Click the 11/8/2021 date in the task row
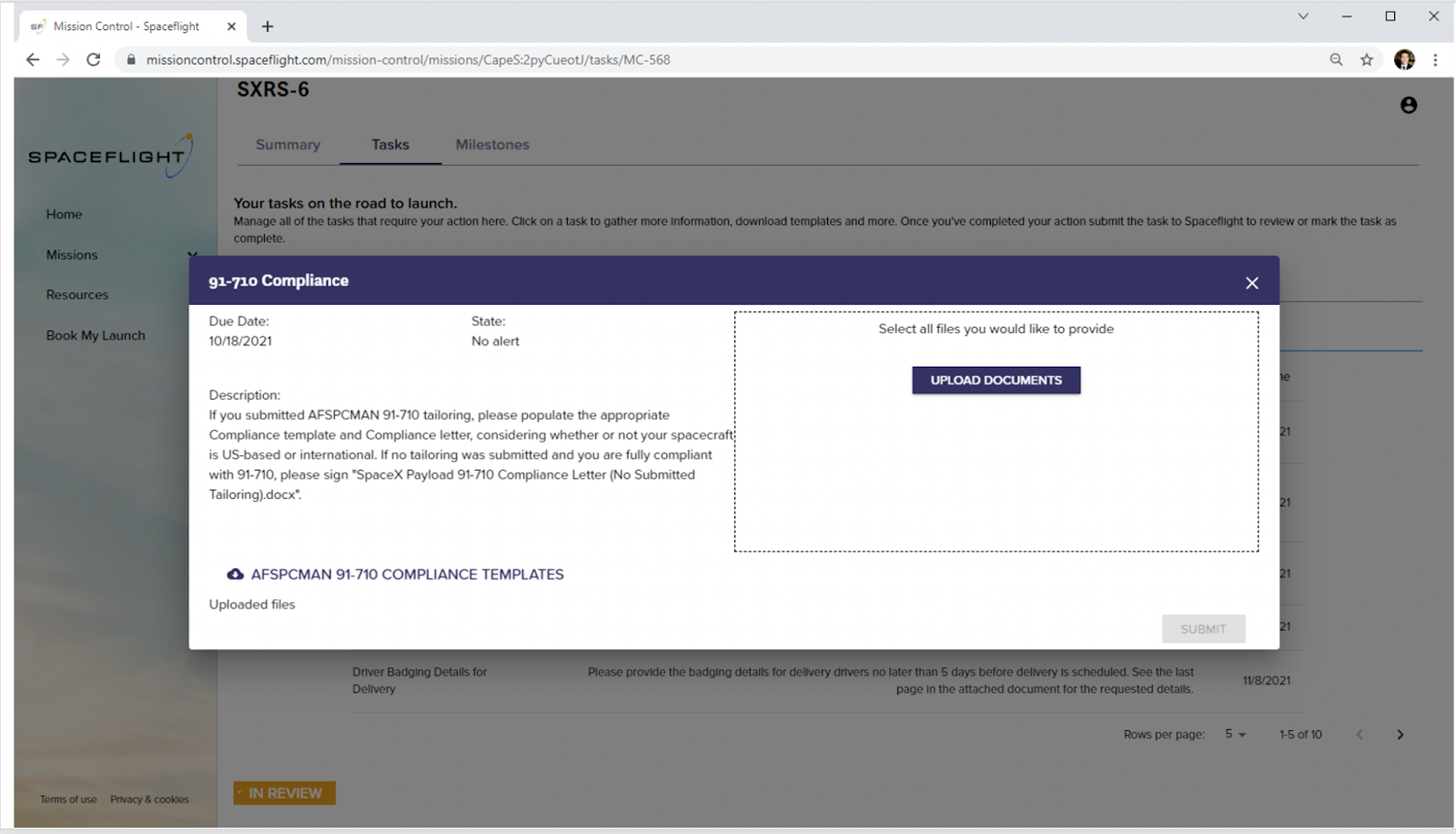 pos(1267,680)
